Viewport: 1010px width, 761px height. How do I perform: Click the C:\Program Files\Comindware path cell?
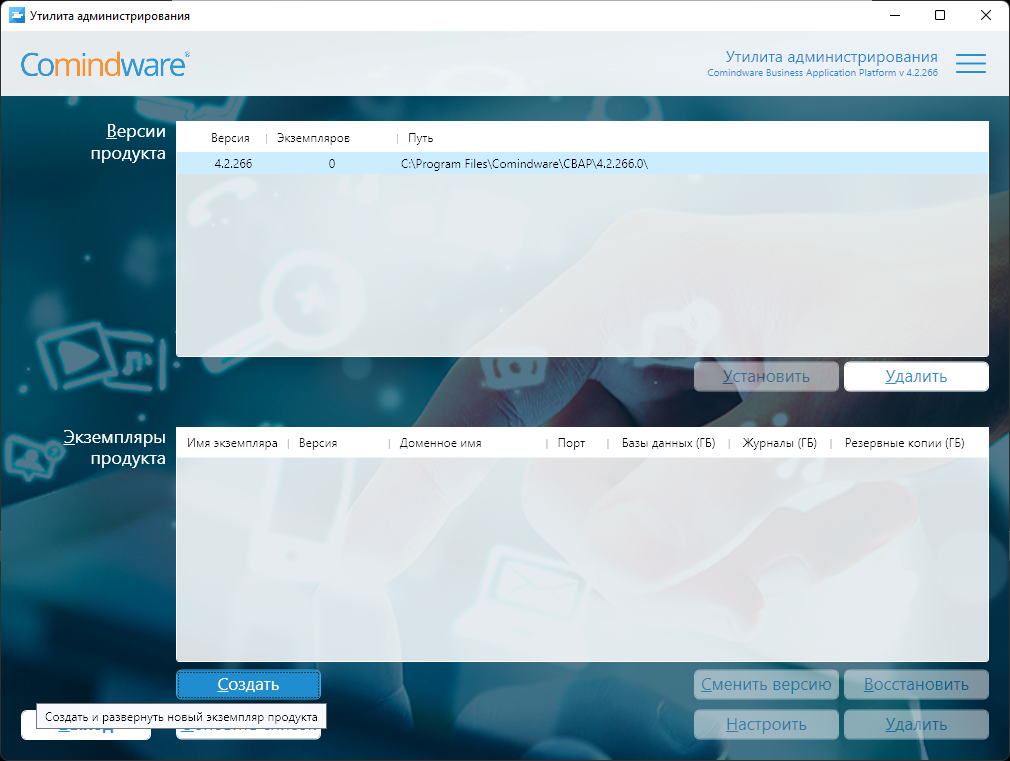click(x=524, y=164)
